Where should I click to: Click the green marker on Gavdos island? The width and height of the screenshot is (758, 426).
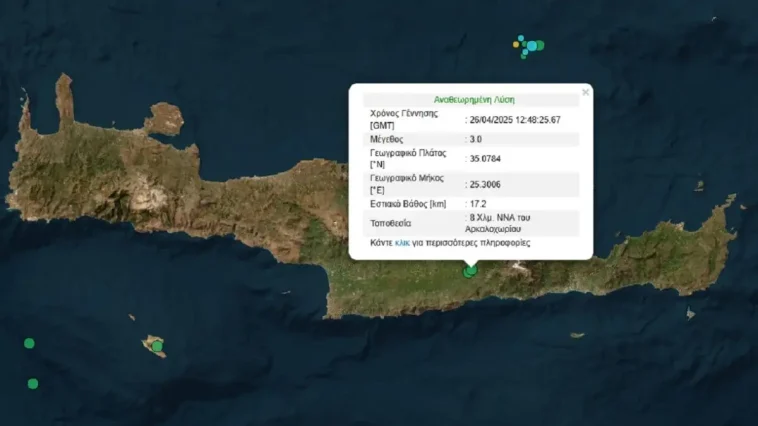click(157, 346)
